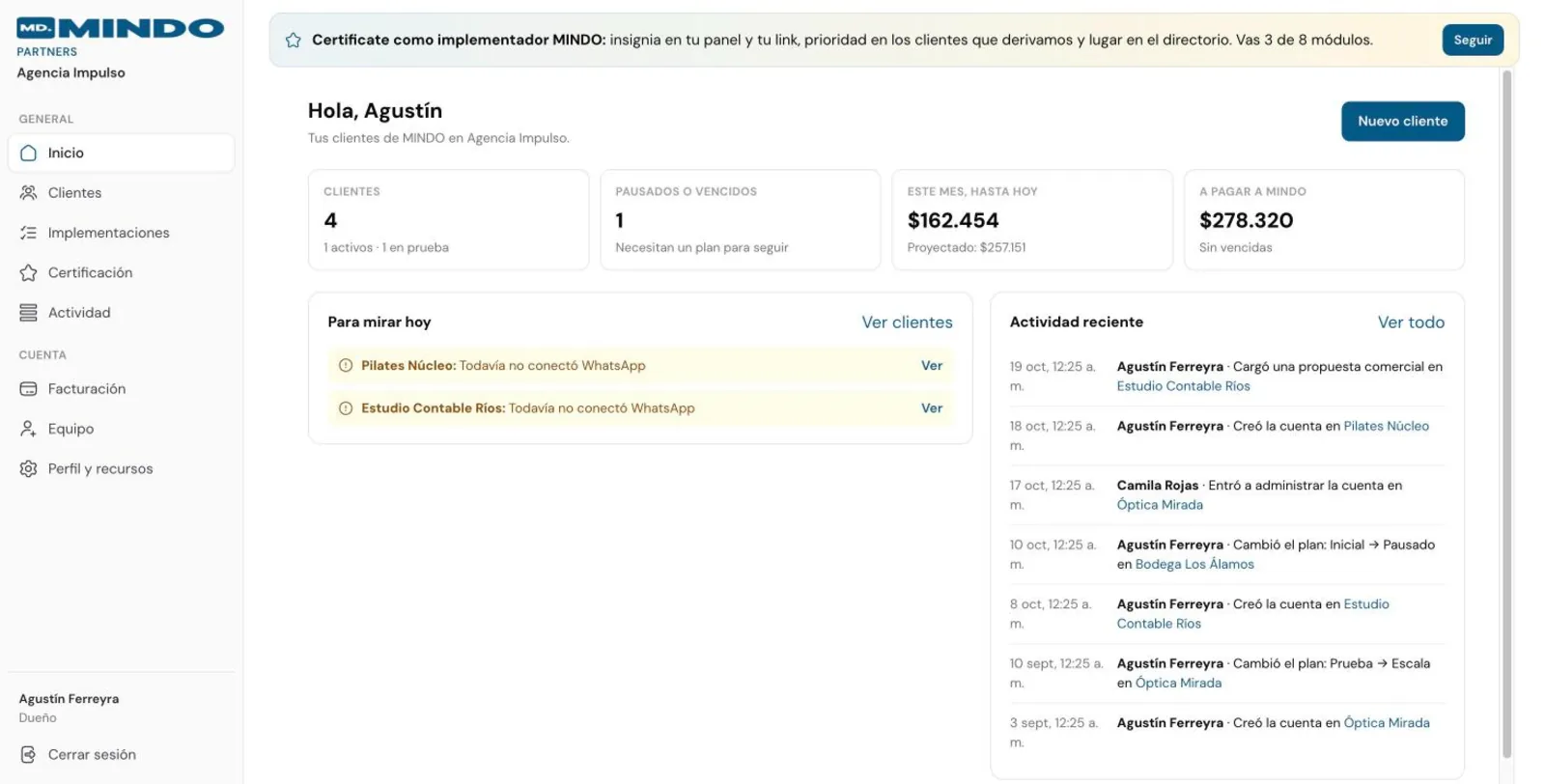Open the Facturación section
1545x784 pixels.
tap(121, 389)
